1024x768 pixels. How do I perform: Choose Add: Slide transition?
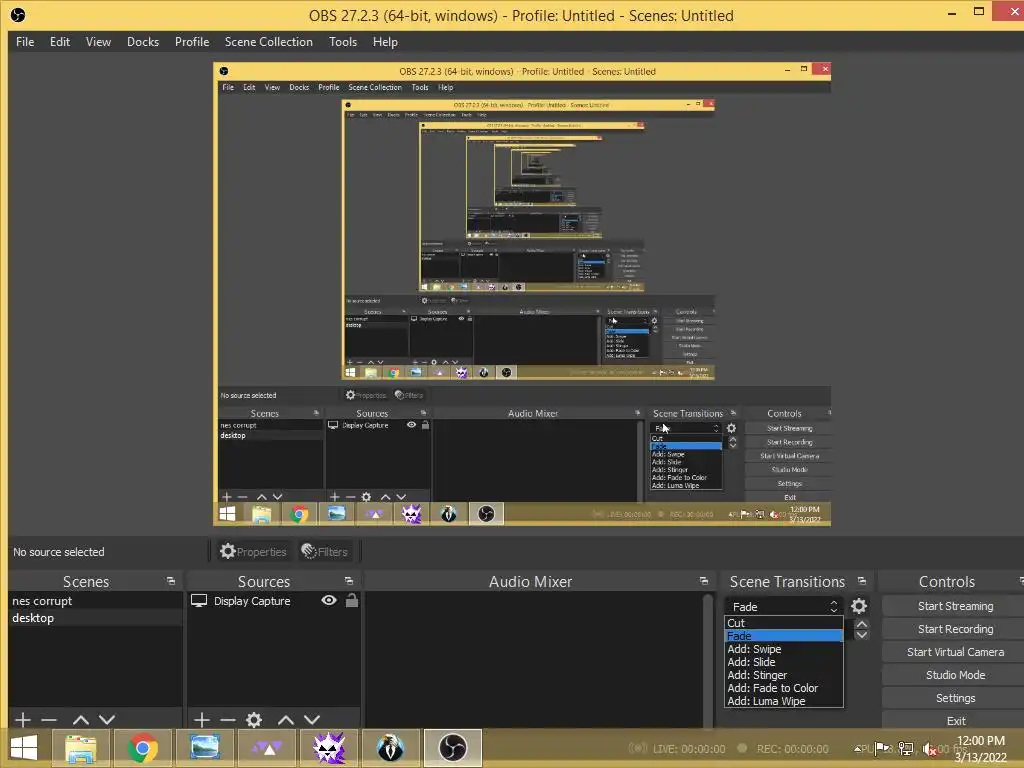click(x=784, y=662)
